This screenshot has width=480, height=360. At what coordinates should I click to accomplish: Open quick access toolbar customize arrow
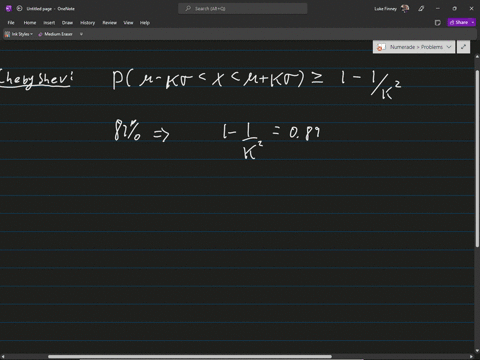(81, 34)
